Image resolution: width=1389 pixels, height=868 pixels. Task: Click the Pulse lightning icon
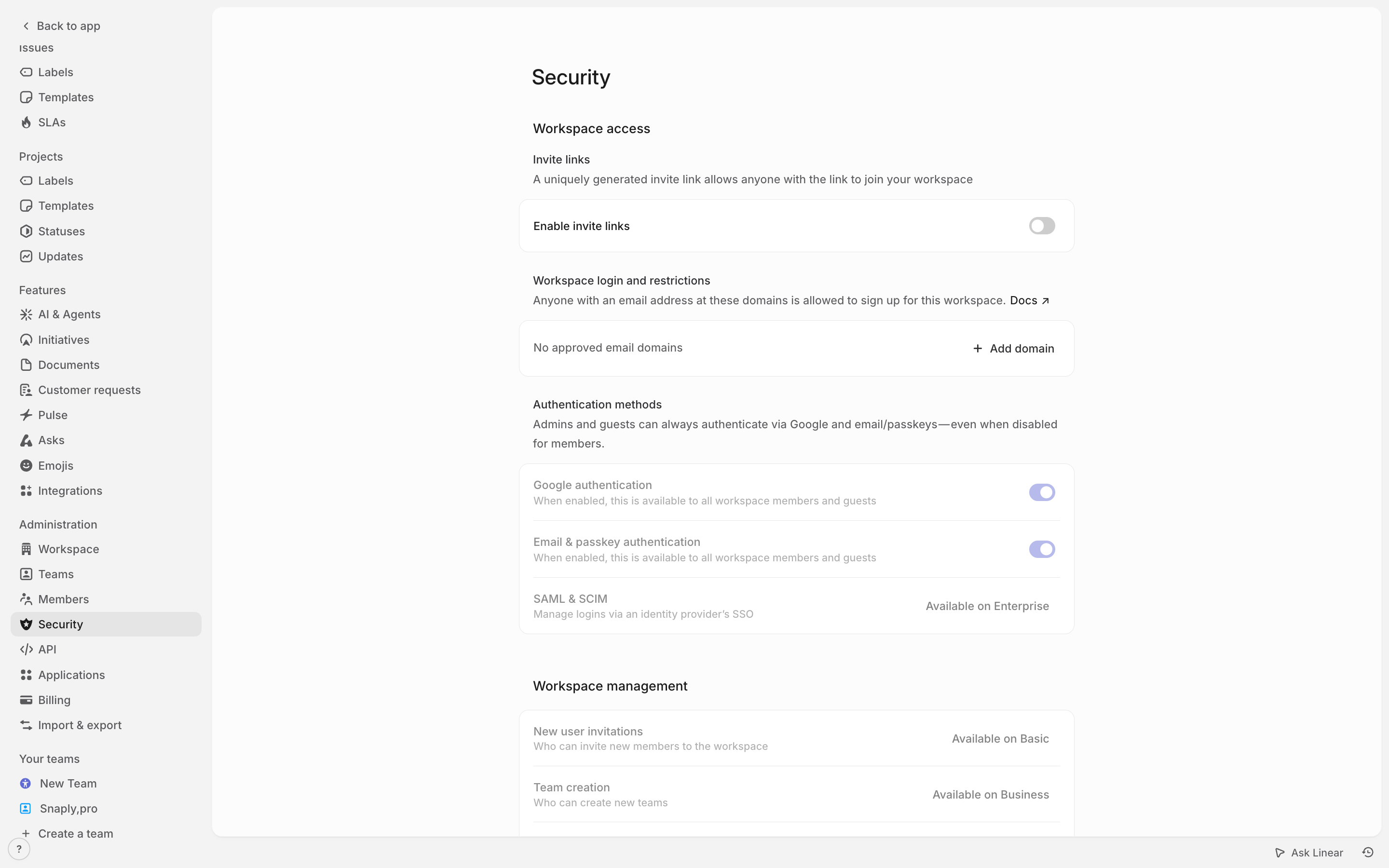coord(26,415)
